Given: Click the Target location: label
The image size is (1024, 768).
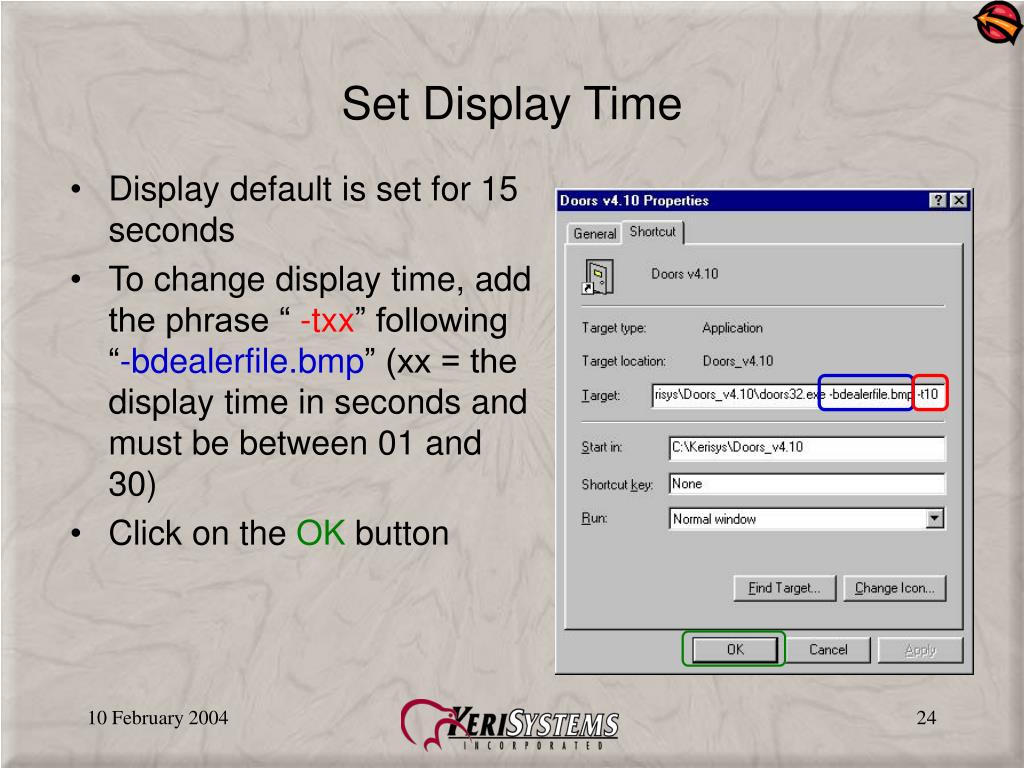Looking at the screenshot, I should (x=624, y=360).
